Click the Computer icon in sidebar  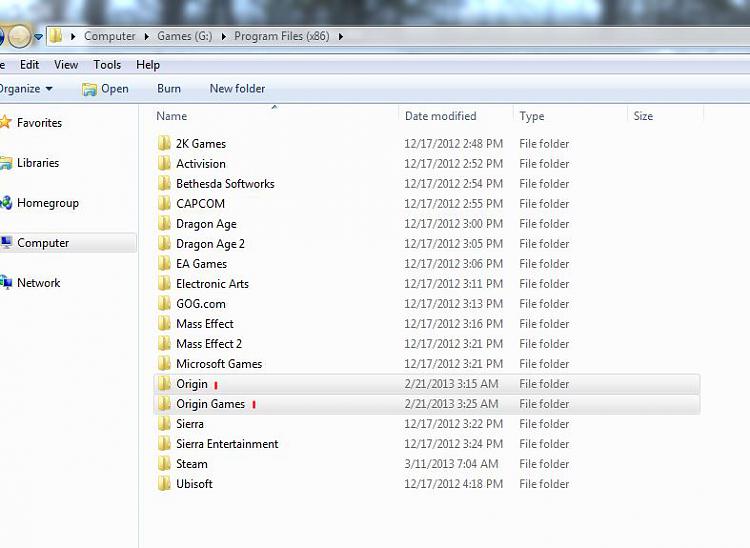pos(6,242)
